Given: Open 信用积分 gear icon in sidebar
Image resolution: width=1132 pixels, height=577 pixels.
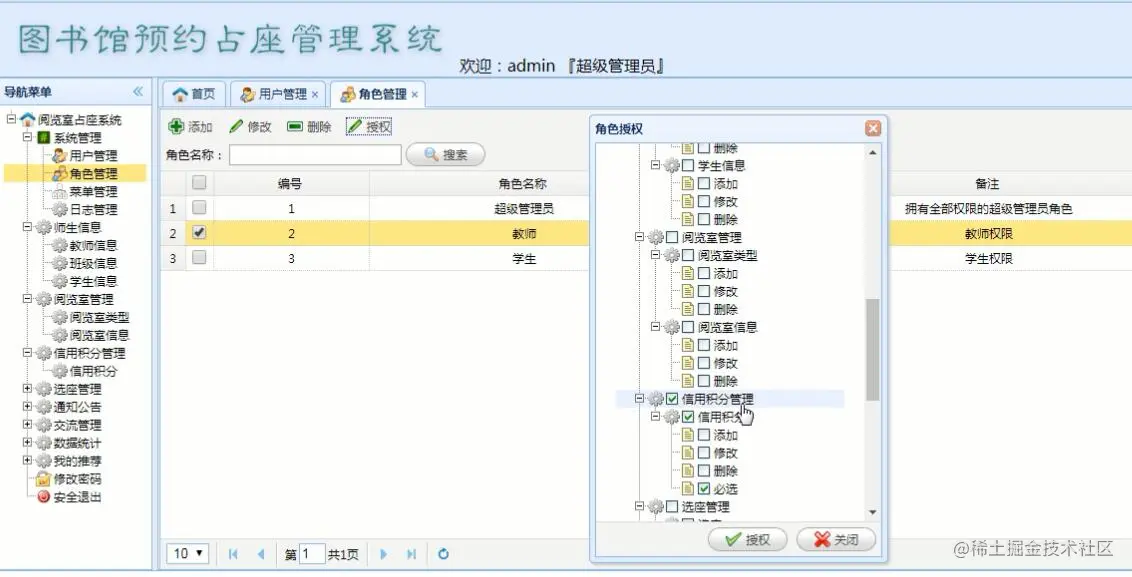Looking at the screenshot, I should [x=60, y=371].
